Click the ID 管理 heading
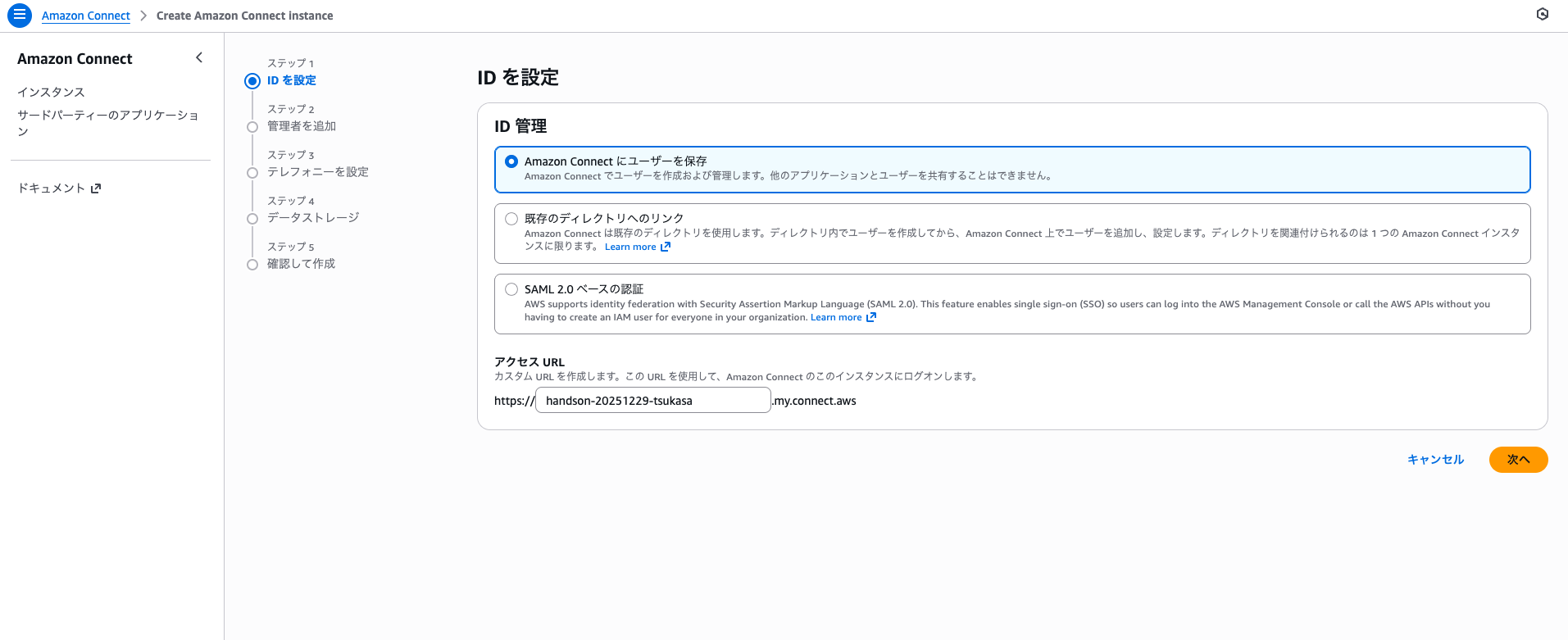The width and height of the screenshot is (1568, 640). tap(520, 126)
